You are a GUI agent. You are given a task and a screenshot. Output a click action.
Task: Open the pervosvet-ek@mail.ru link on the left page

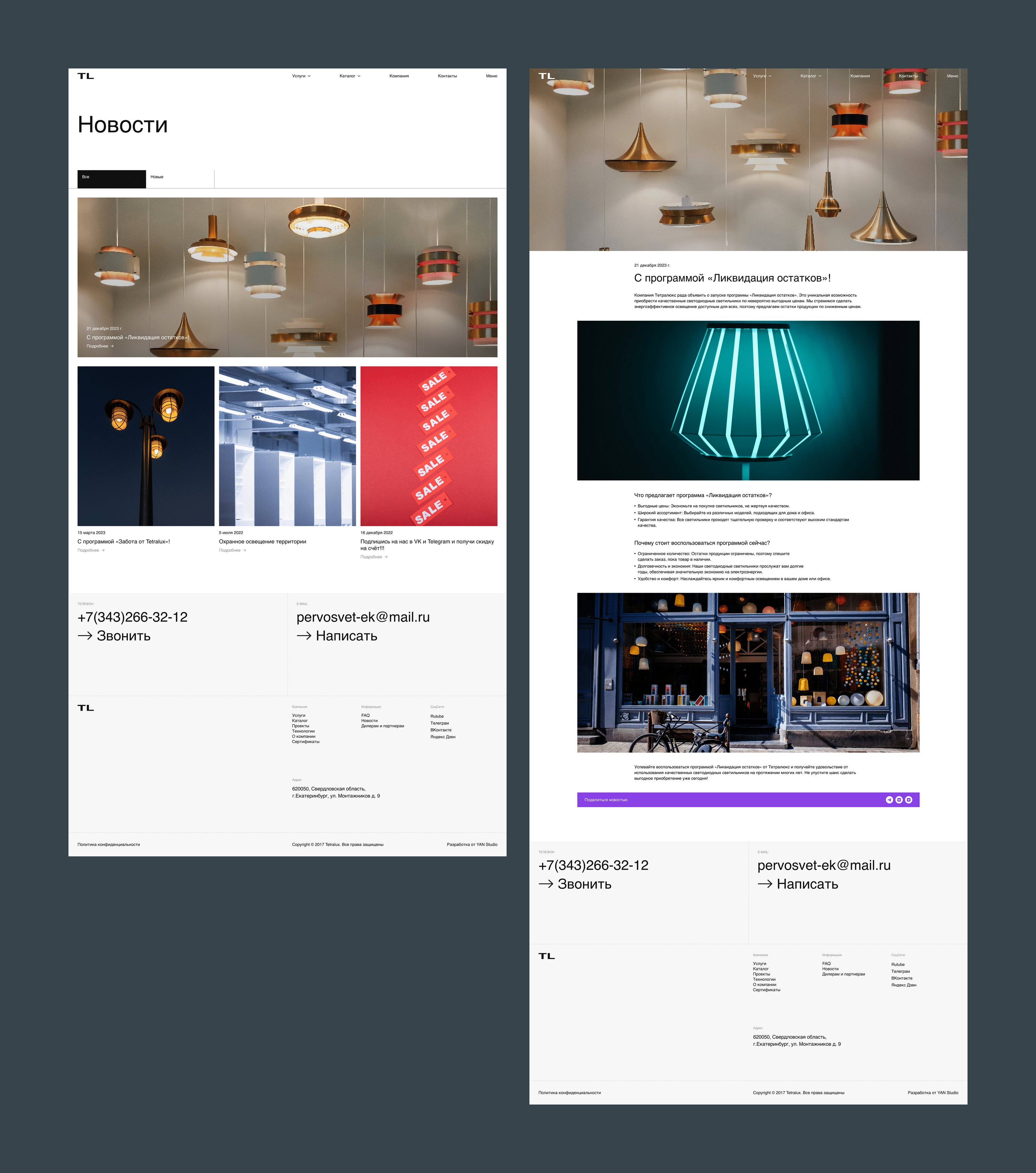tap(363, 618)
